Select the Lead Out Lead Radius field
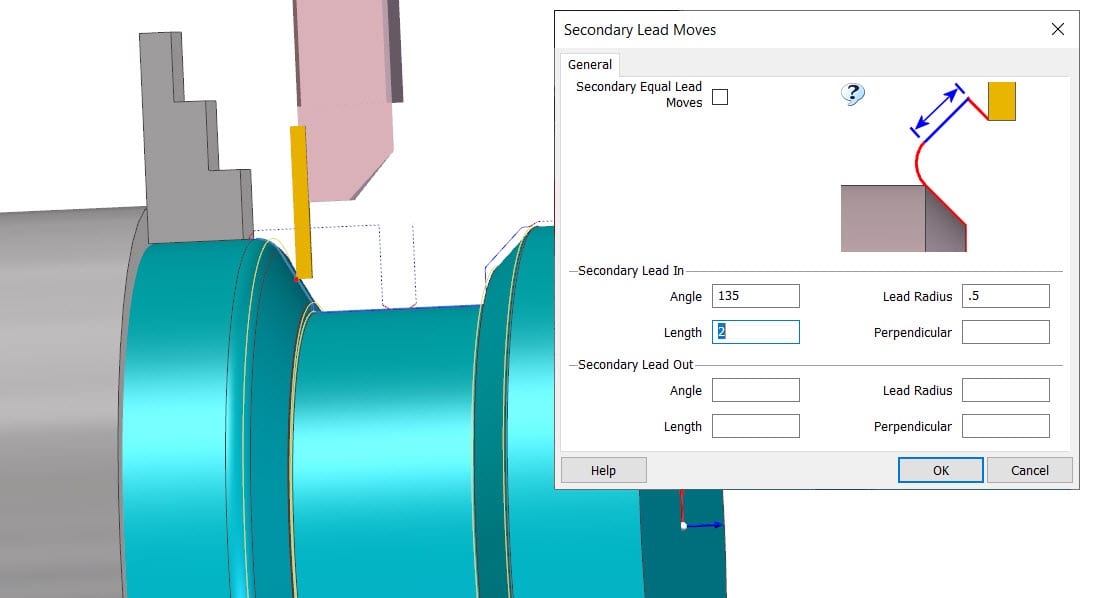The image size is (1100, 598). pos(1005,390)
